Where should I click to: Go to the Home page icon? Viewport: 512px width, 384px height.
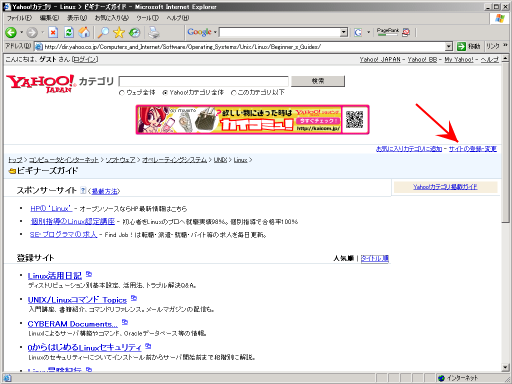[84, 32]
